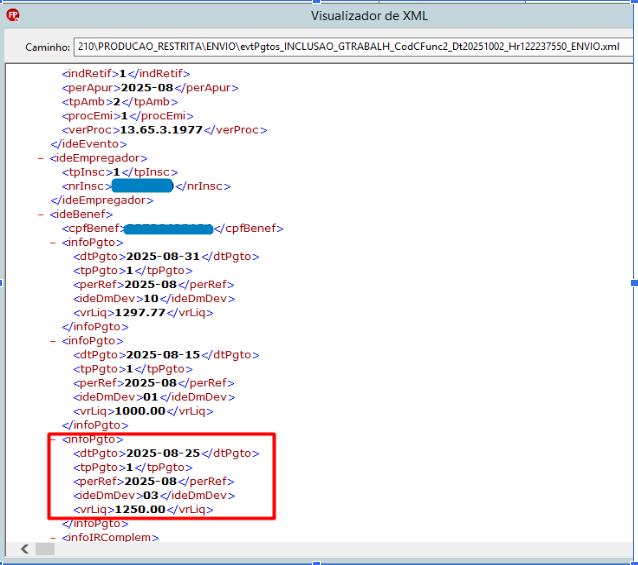Collapse the ideEmpregador node
Image resolution: width=638 pixels, height=565 pixels.
point(41,158)
